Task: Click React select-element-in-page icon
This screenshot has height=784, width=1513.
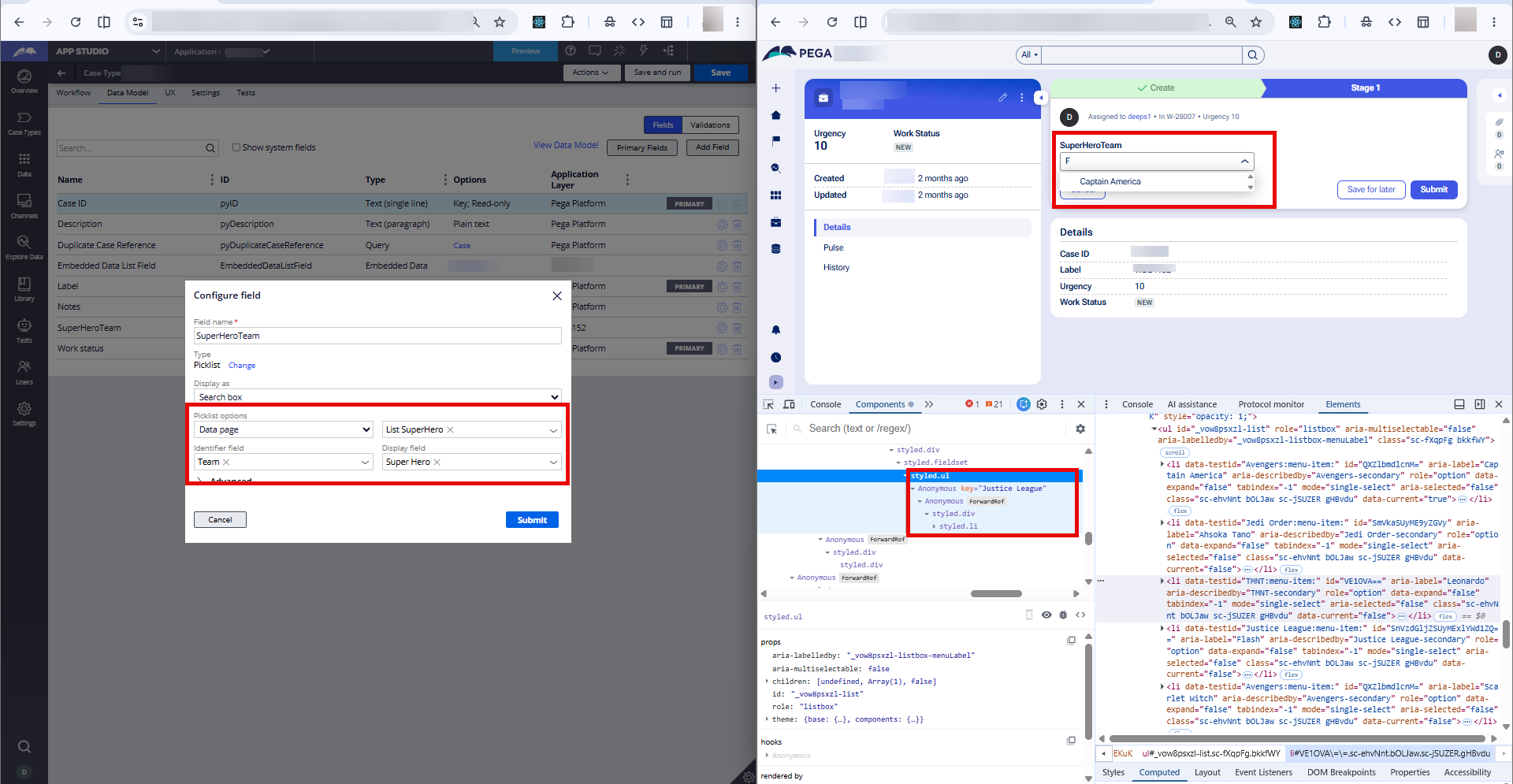Action: pyautogui.click(x=772, y=429)
